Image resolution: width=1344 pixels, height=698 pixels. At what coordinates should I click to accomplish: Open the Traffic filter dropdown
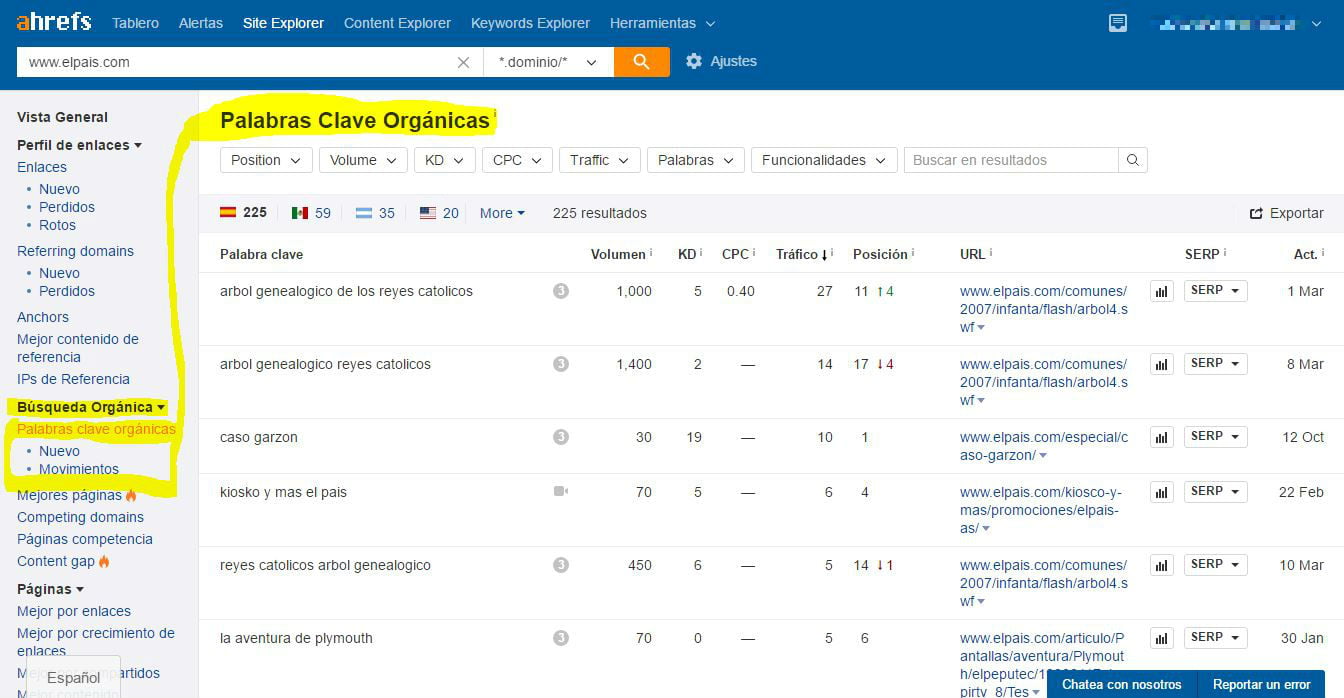(600, 160)
